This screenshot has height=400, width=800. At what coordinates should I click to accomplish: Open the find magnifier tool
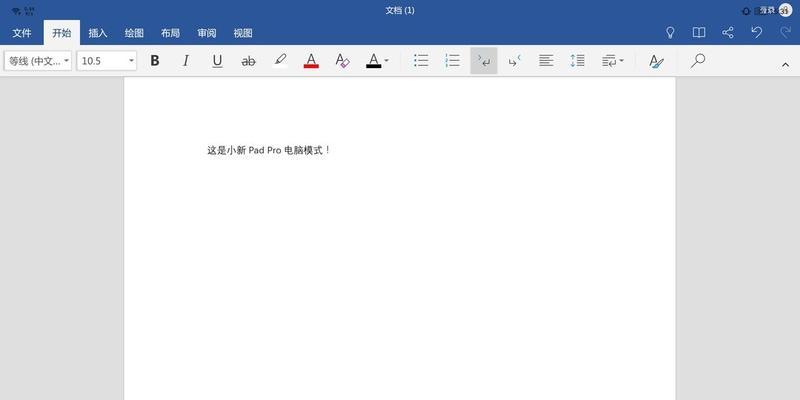697,61
